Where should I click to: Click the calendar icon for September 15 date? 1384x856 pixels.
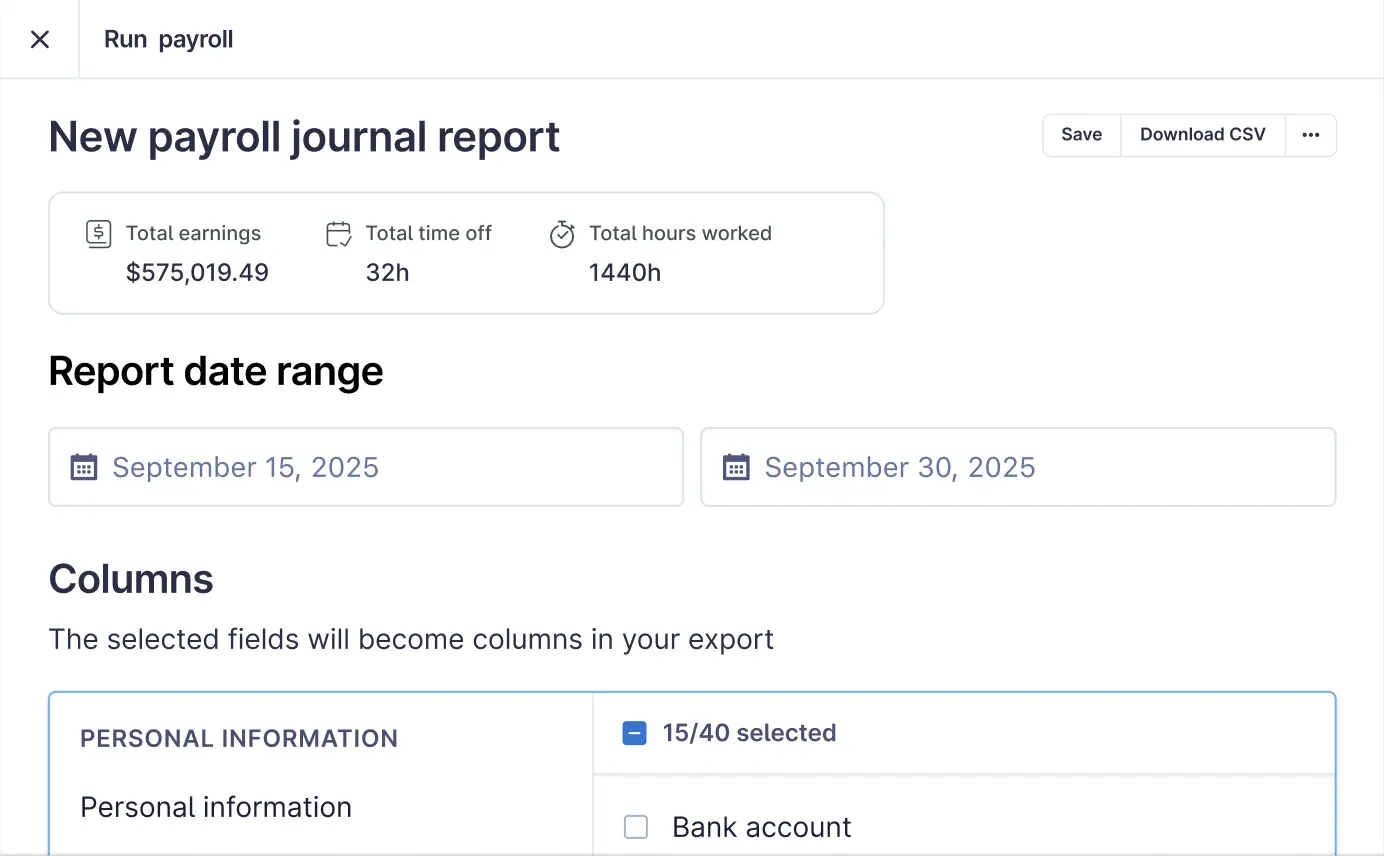pos(84,467)
